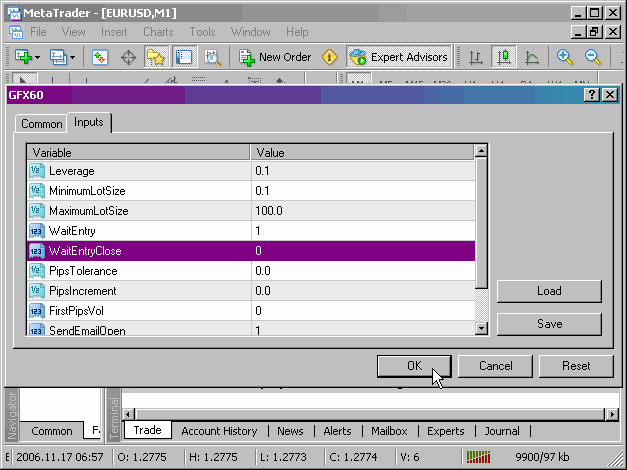Select the FirstPipsVol variable row
The height and width of the screenshot is (470, 627).
pos(251,311)
